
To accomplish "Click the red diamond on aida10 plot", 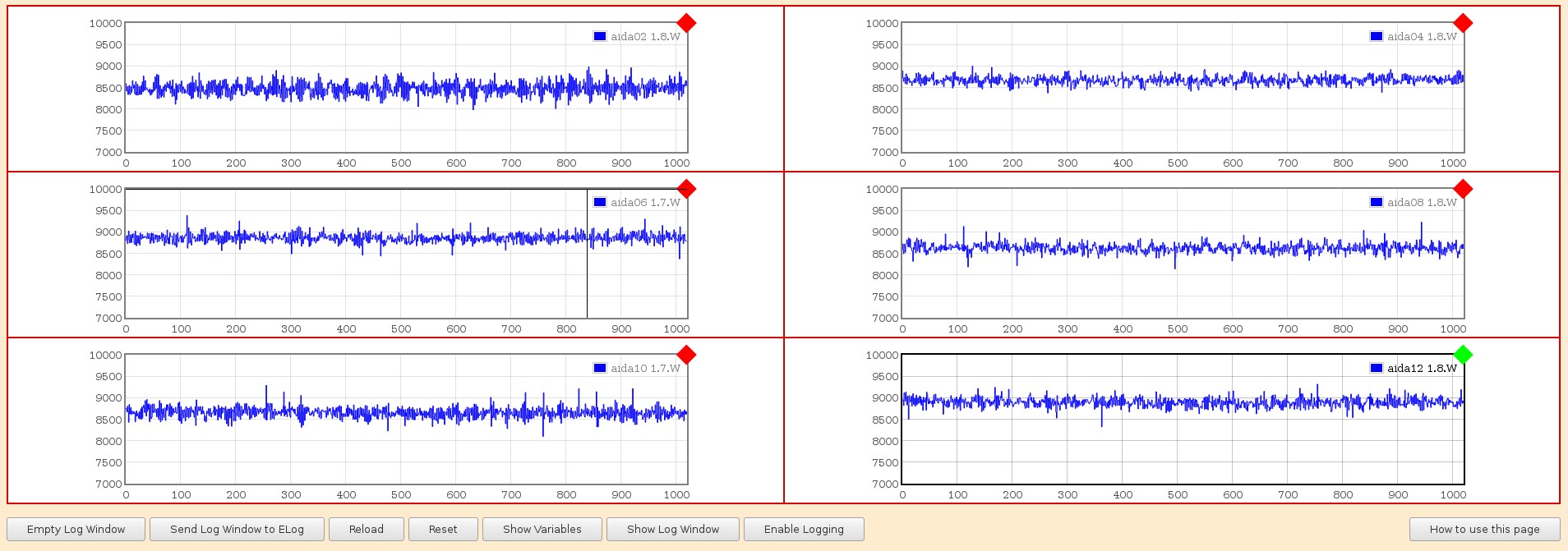I will (686, 355).
